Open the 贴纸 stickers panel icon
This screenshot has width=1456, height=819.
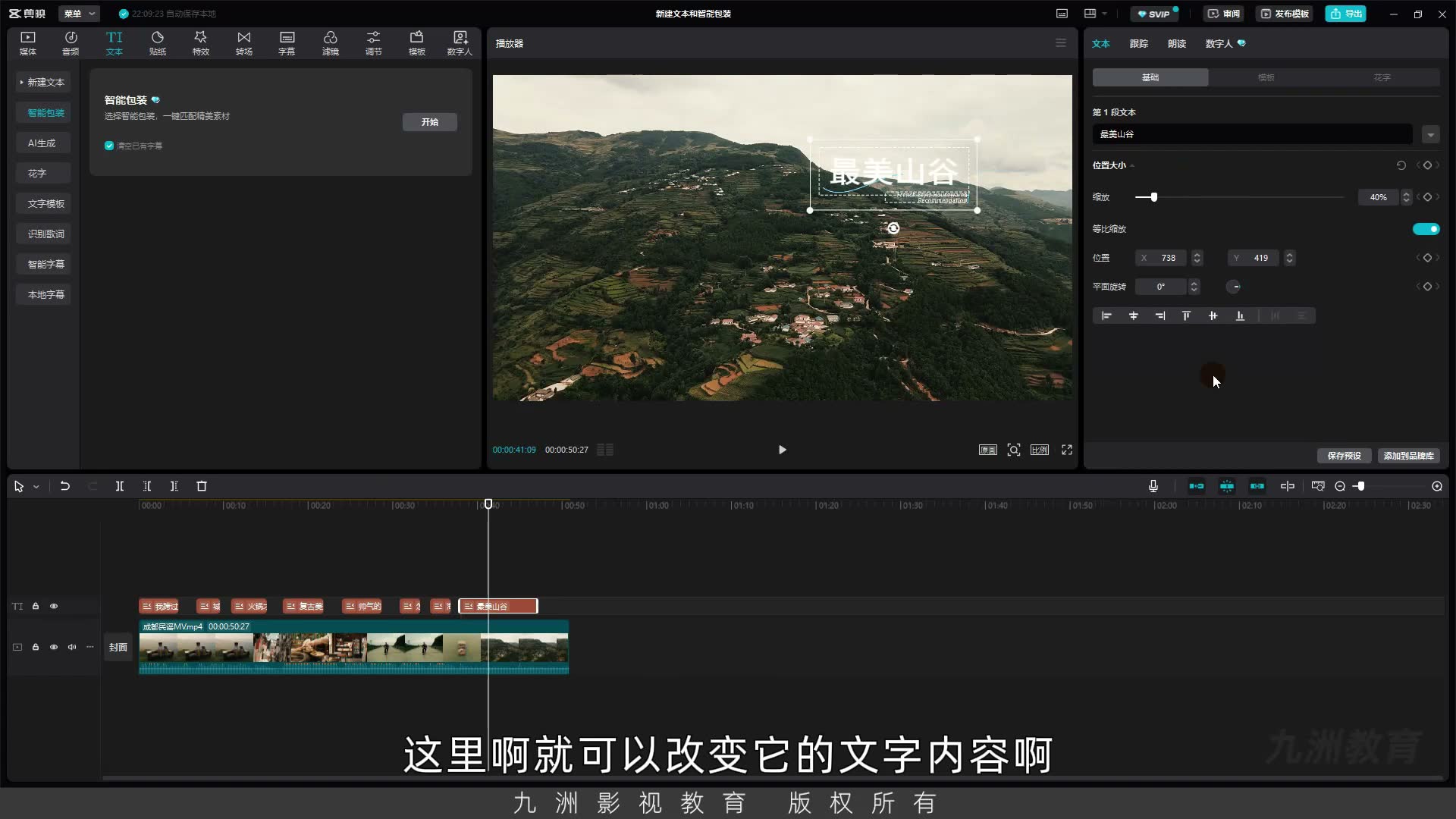(x=158, y=43)
